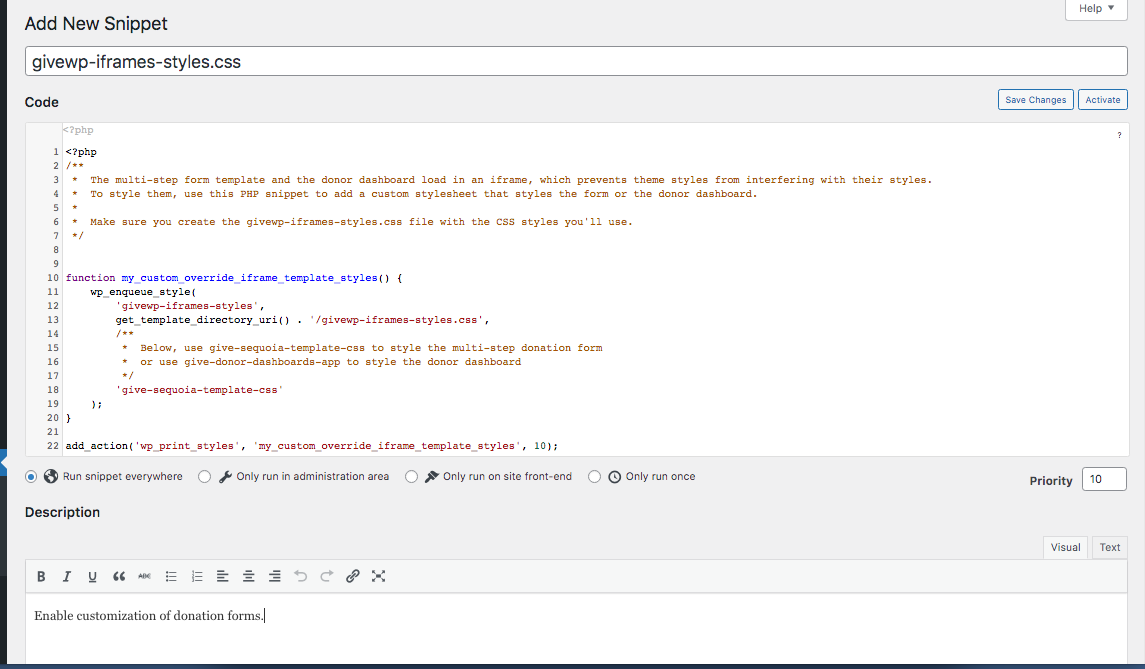Click the get_template_directory_uri() line
Viewport: 1145px width, 669px height.
[302, 320]
